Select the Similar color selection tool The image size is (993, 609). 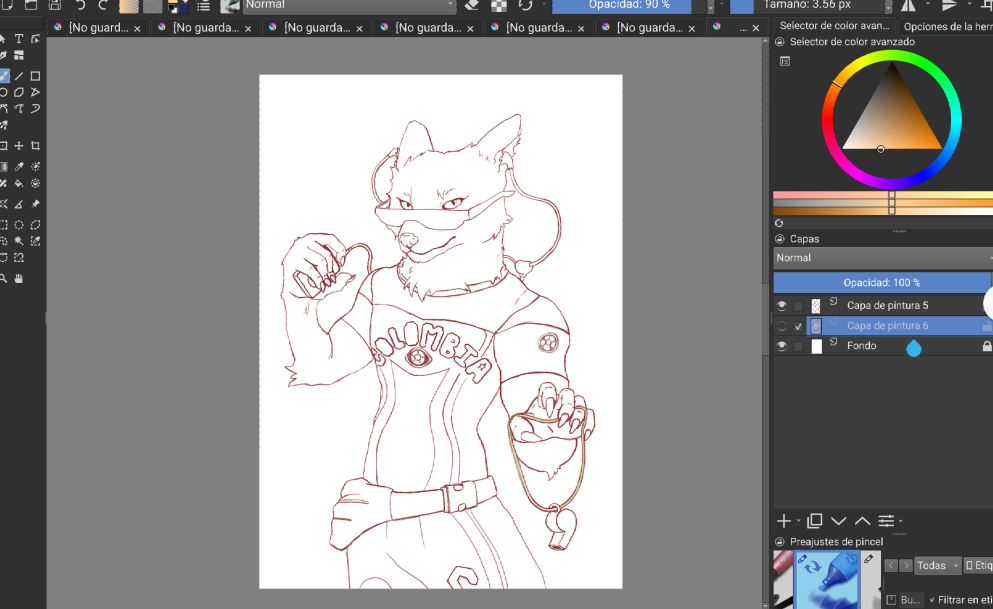[x=35, y=241]
